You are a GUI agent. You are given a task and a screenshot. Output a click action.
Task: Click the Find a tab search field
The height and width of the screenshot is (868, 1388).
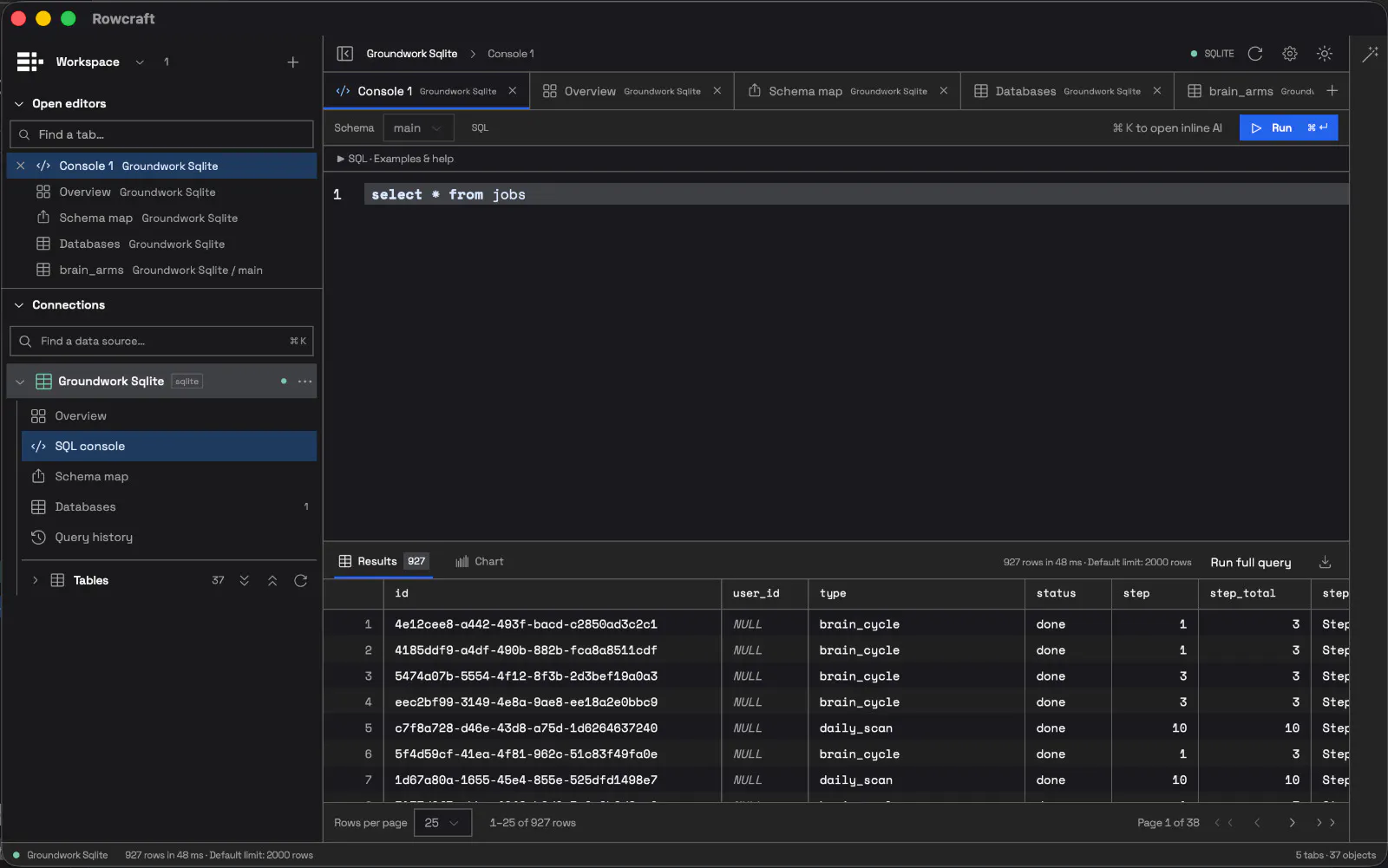161,134
